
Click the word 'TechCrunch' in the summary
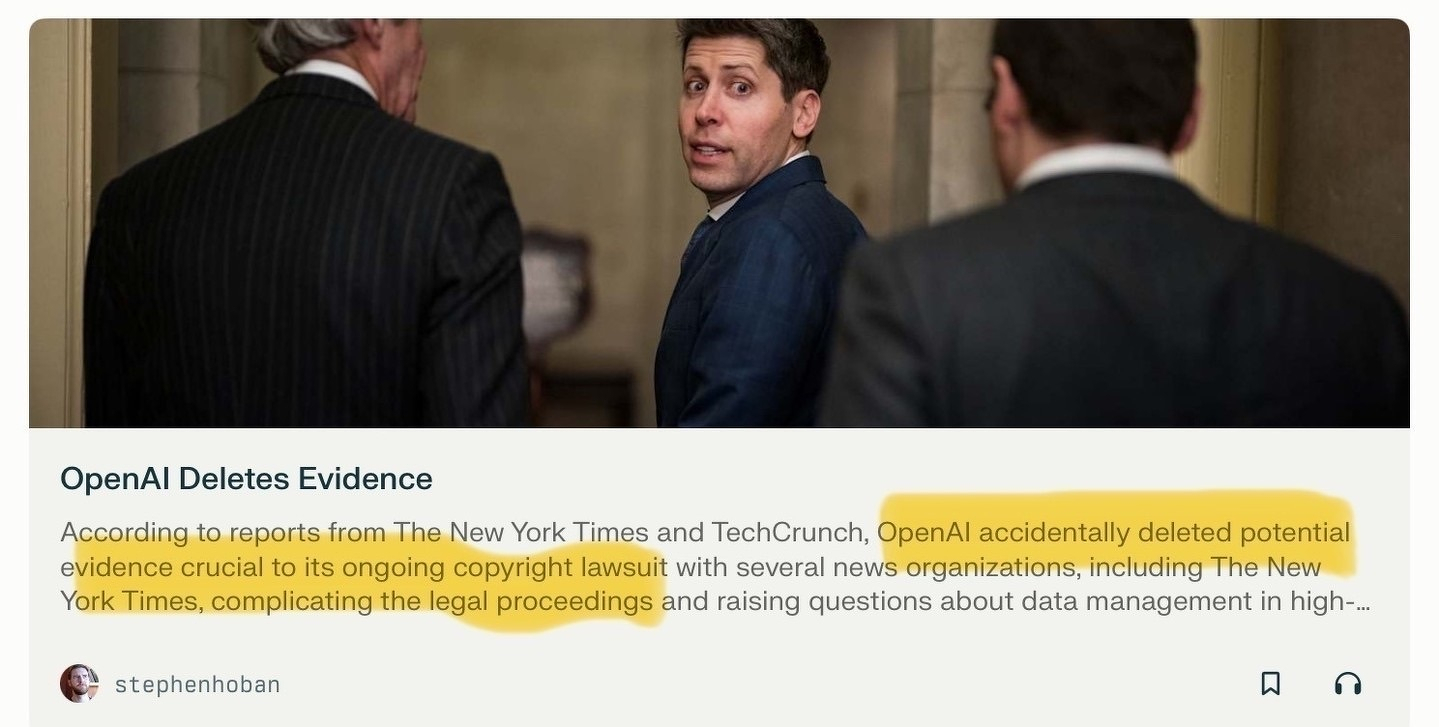tap(789, 532)
